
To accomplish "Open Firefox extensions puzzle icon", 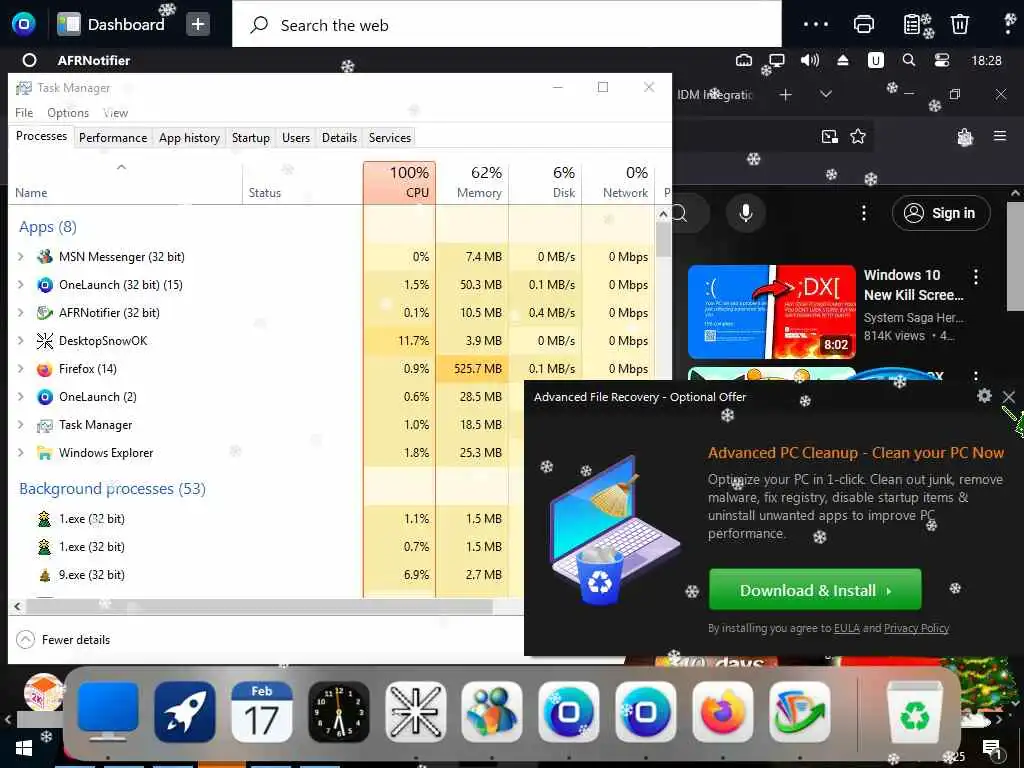I will [x=965, y=136].
